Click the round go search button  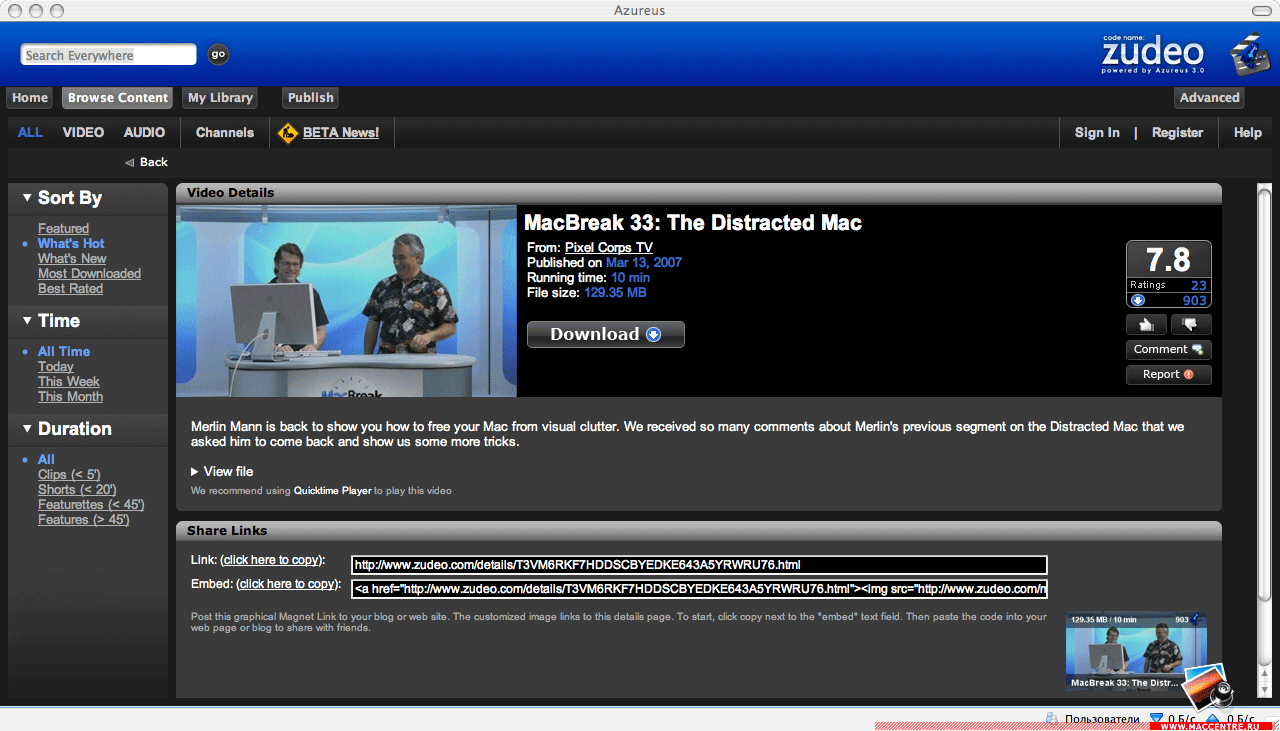[x=218, y=55]
